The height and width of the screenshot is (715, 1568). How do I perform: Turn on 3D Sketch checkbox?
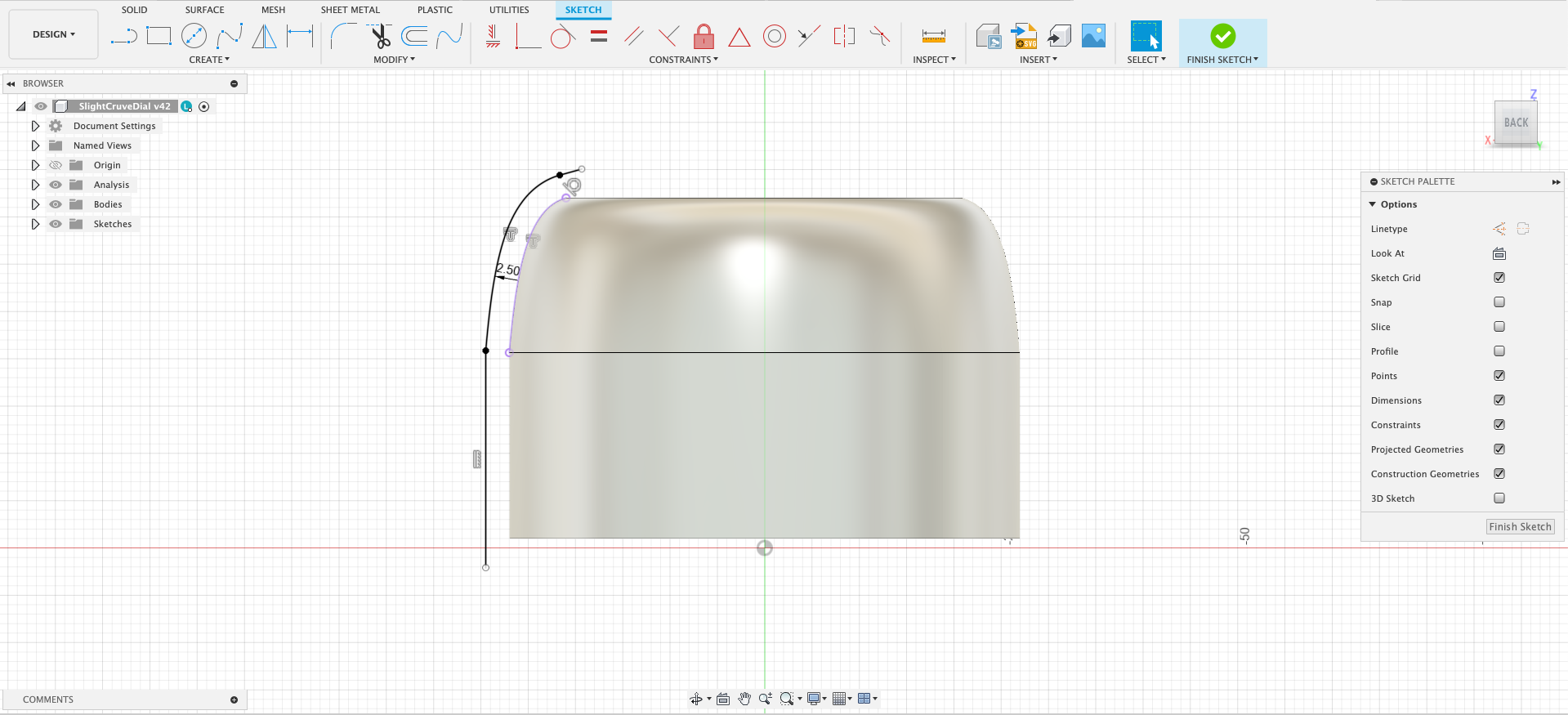pos(1499,498)
